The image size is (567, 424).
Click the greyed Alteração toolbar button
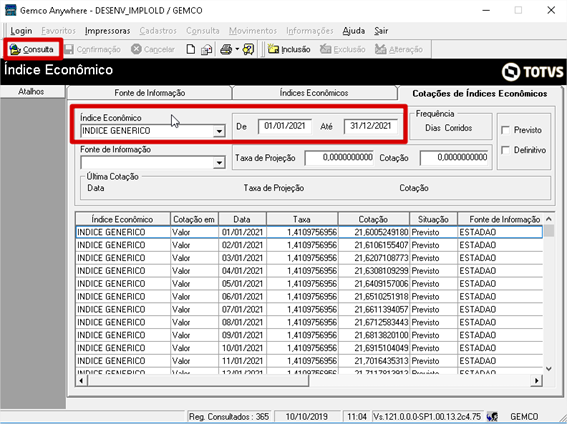[398, 49]
